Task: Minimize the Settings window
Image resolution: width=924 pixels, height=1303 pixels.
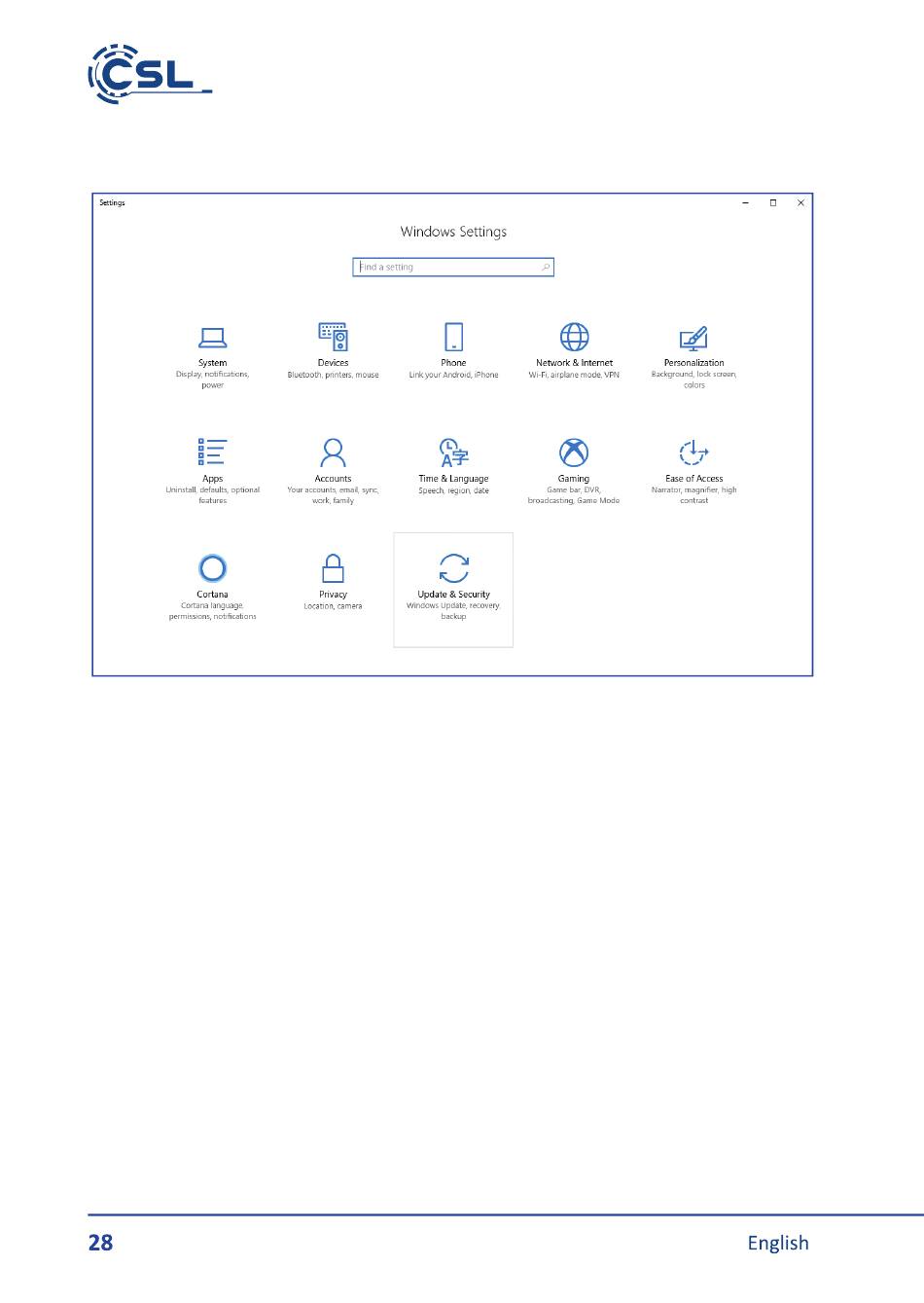Action: pyautogui.click(x=745, y=203)
